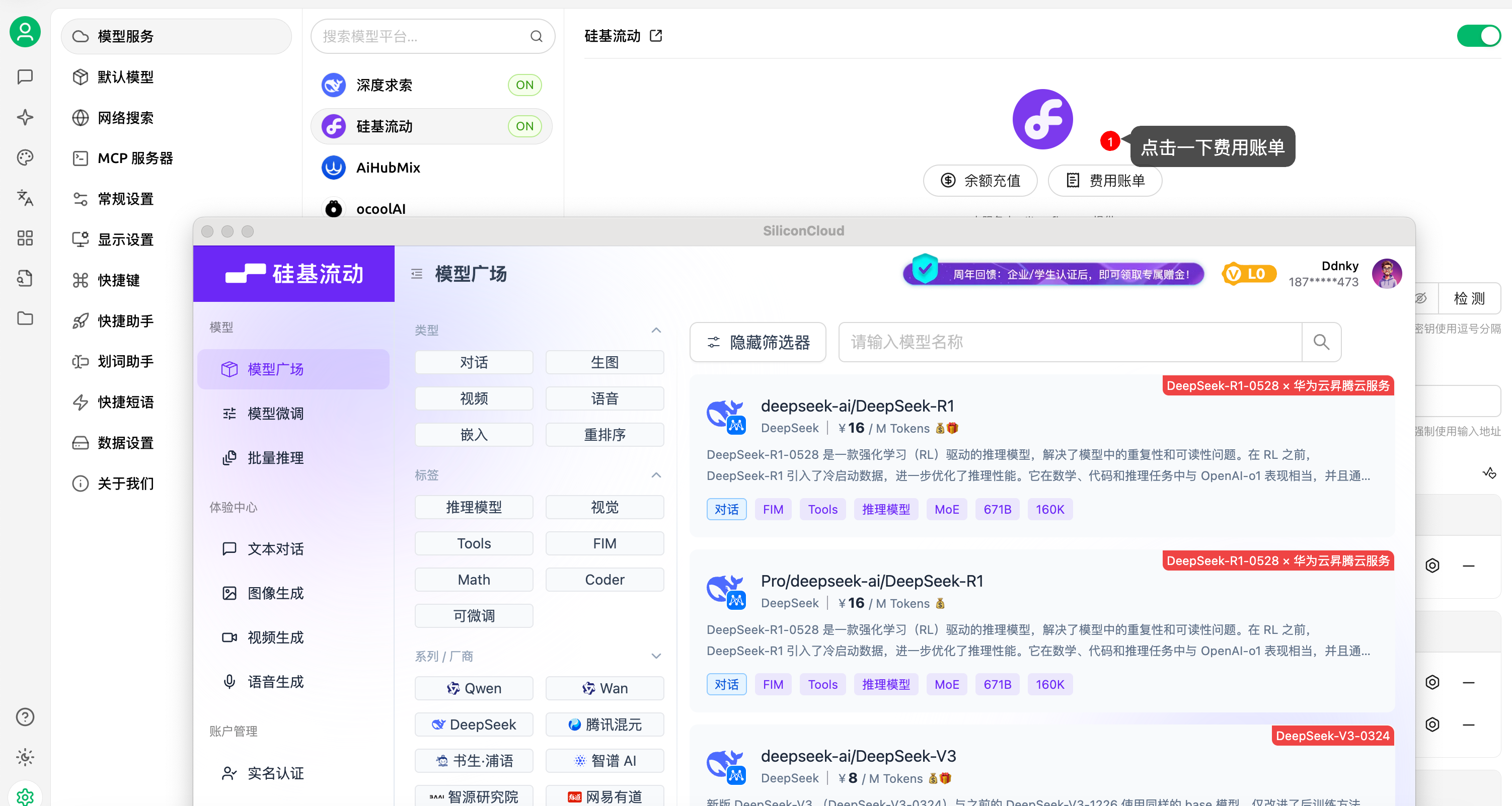
Task: Select the 生图 type filter
Action: (x=604, y=363)
